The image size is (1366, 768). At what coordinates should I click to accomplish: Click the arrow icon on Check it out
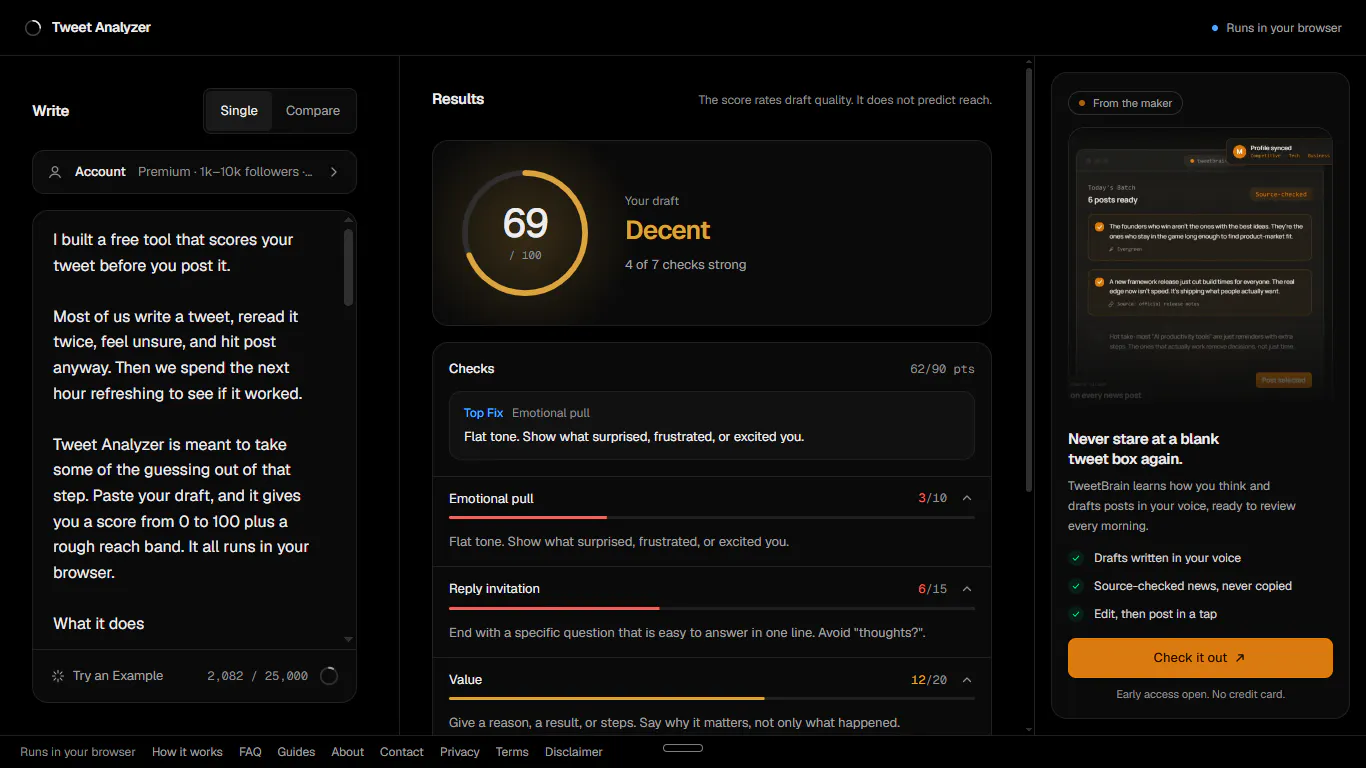point(1240,658)
